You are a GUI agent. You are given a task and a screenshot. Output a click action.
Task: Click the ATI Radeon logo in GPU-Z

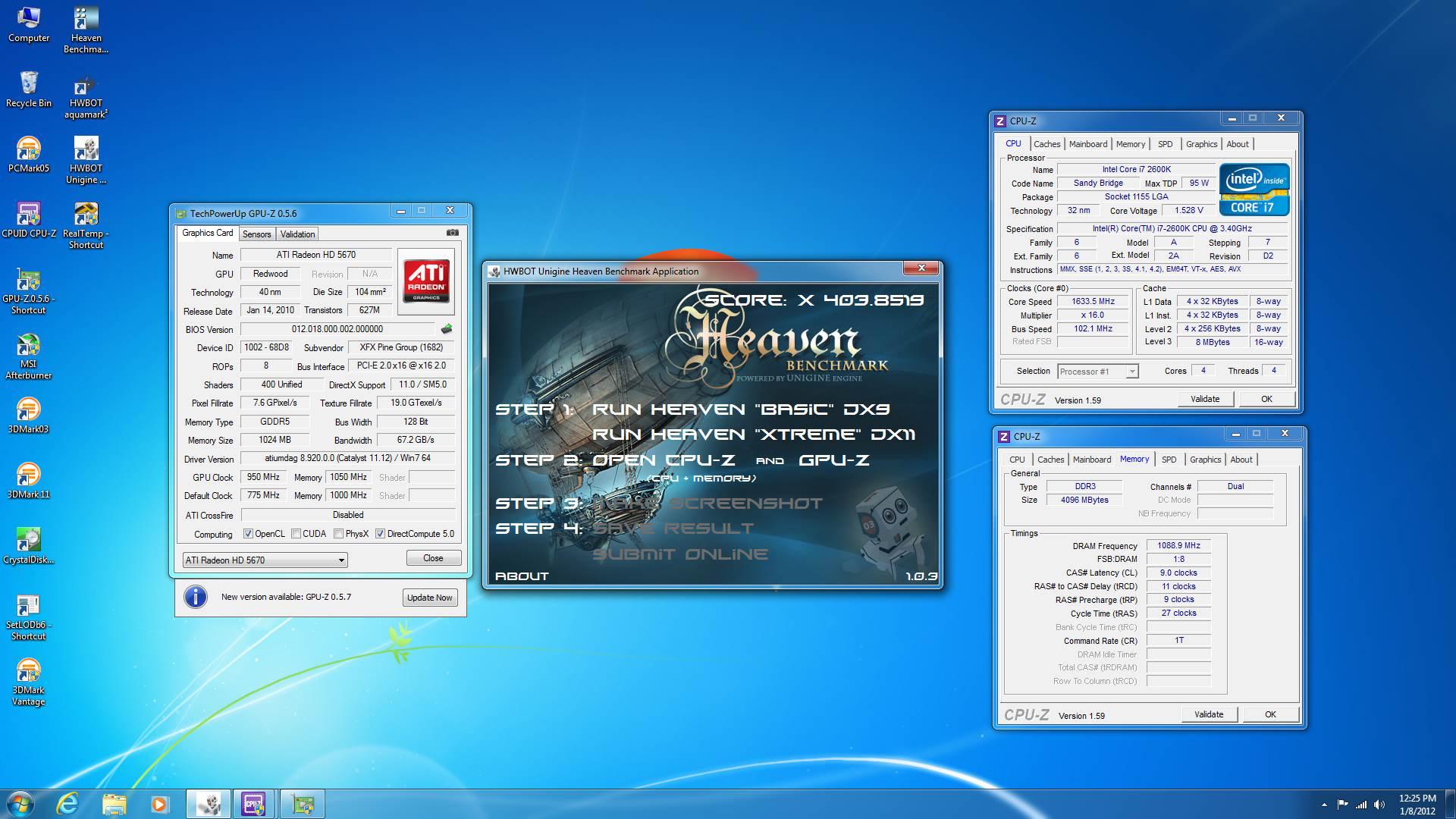click(x=426, y=281)
